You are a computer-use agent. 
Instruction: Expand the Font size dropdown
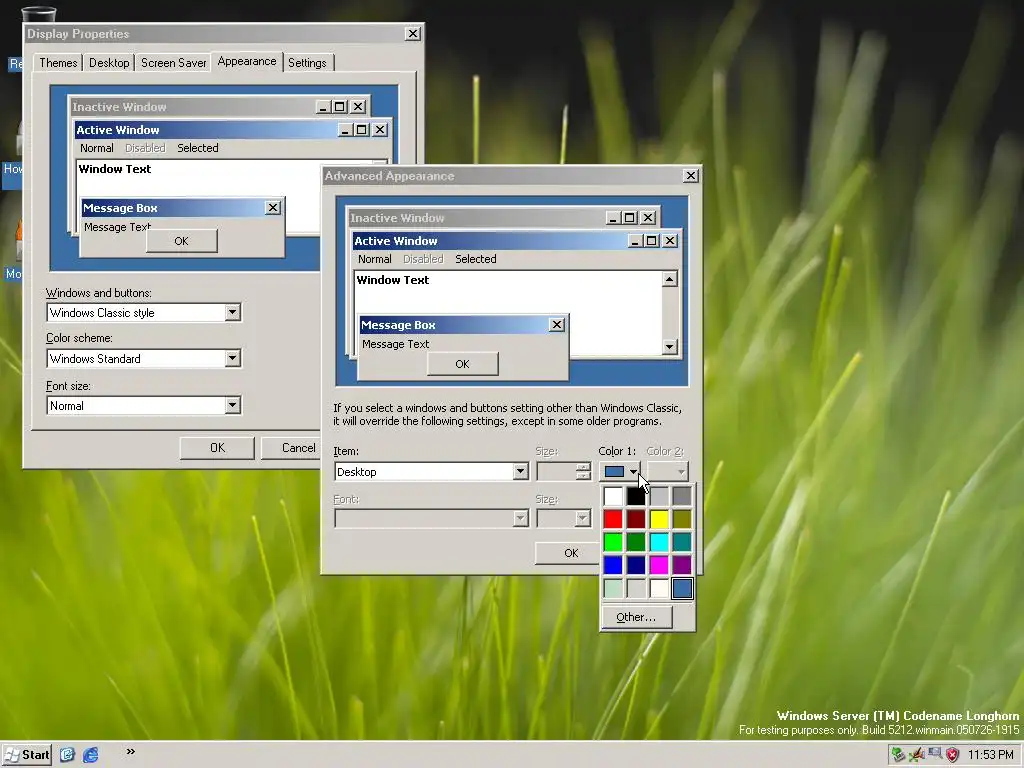pyautogui.click(x=232, y=406)
